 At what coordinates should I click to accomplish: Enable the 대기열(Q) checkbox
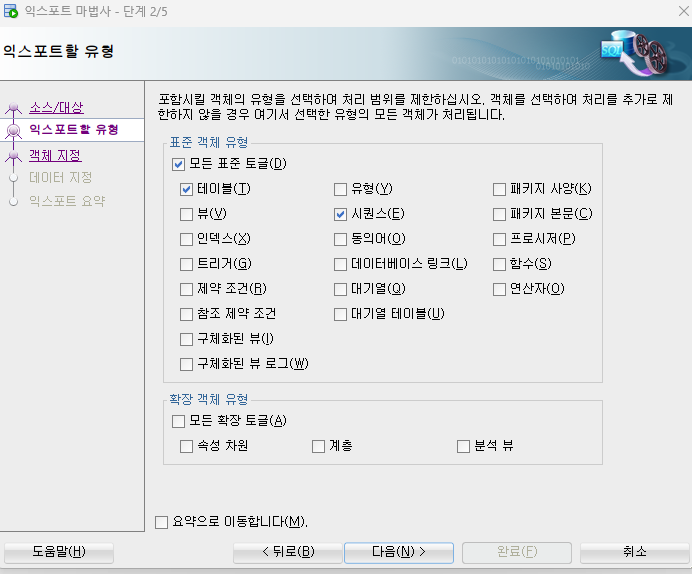[x=340, y=289]
